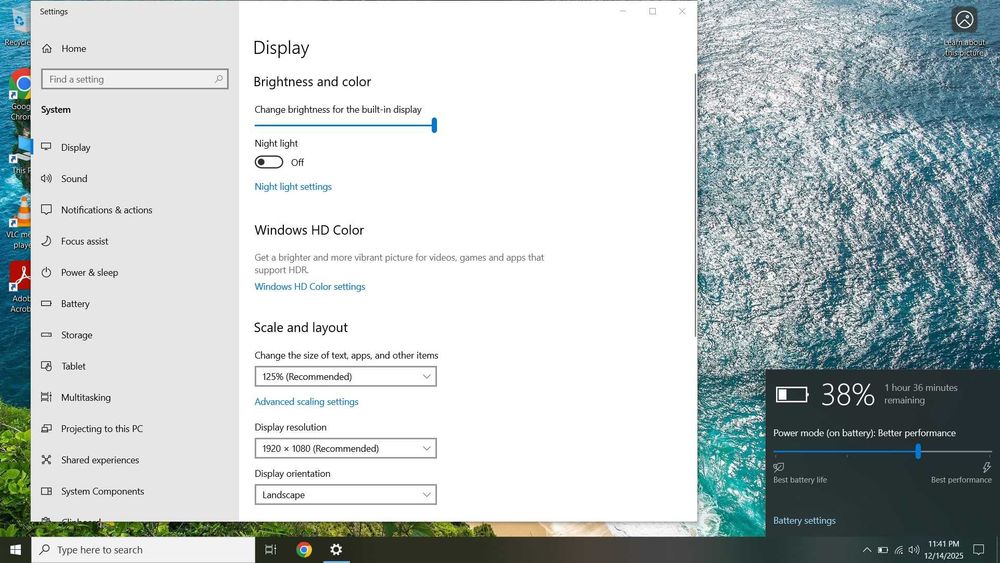Select the Display monitor icon in sidebar
1000x563 pixels.
point(47,147)
